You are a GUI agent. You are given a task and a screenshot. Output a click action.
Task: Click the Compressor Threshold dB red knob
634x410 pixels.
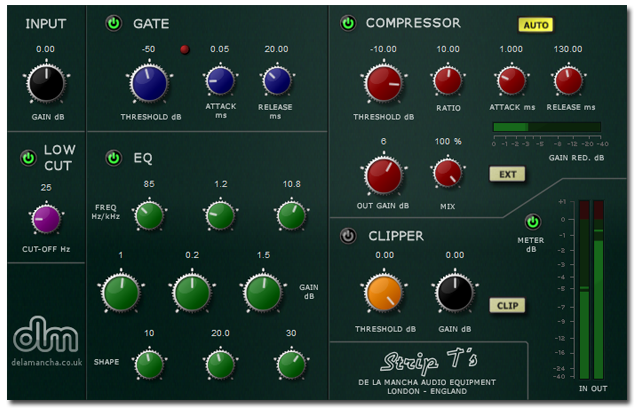click(383, 83)
